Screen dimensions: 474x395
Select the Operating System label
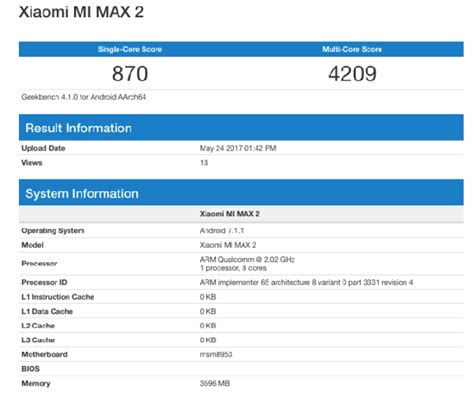click(53, 230)
